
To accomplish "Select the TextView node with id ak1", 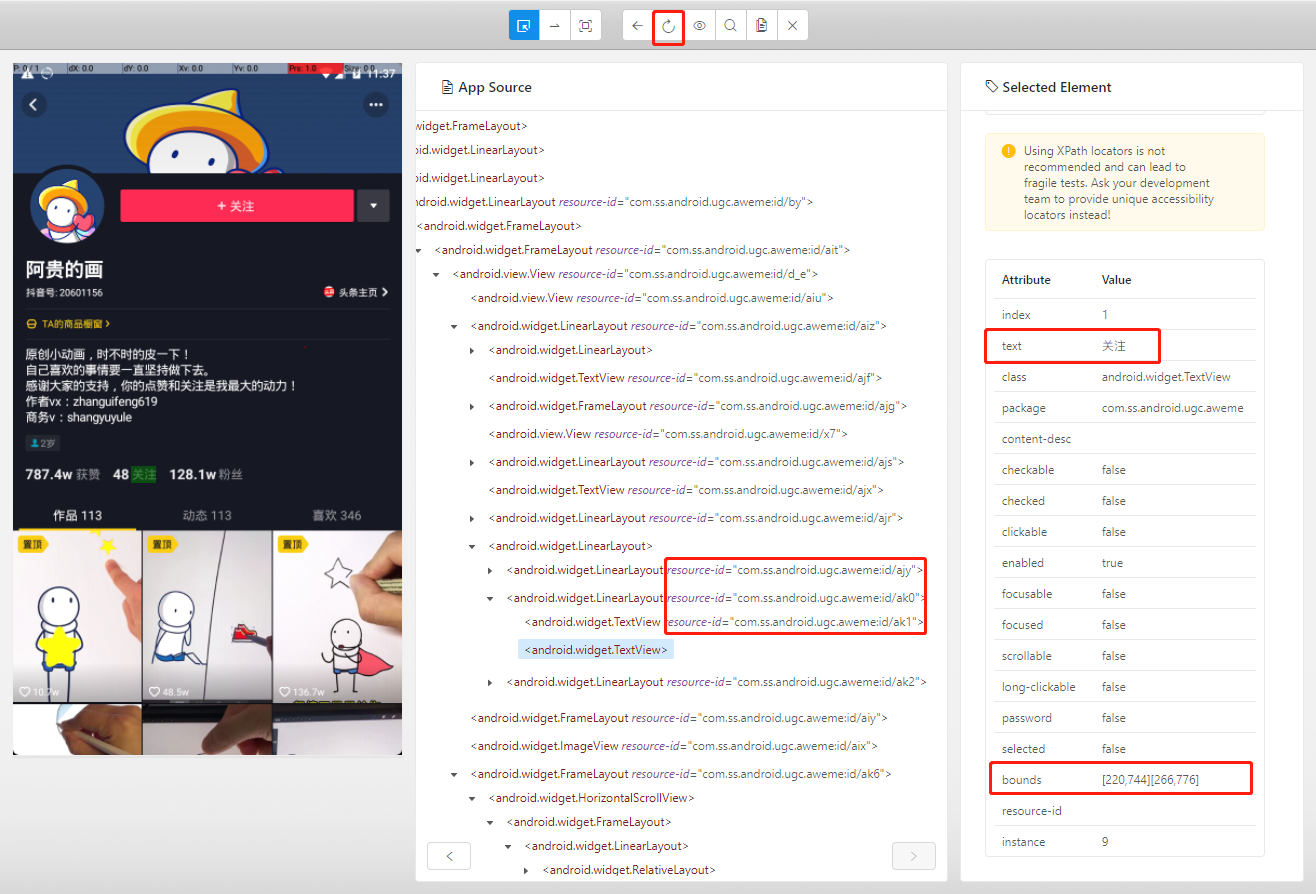I will pyautogui.click(x=725, y=622).
